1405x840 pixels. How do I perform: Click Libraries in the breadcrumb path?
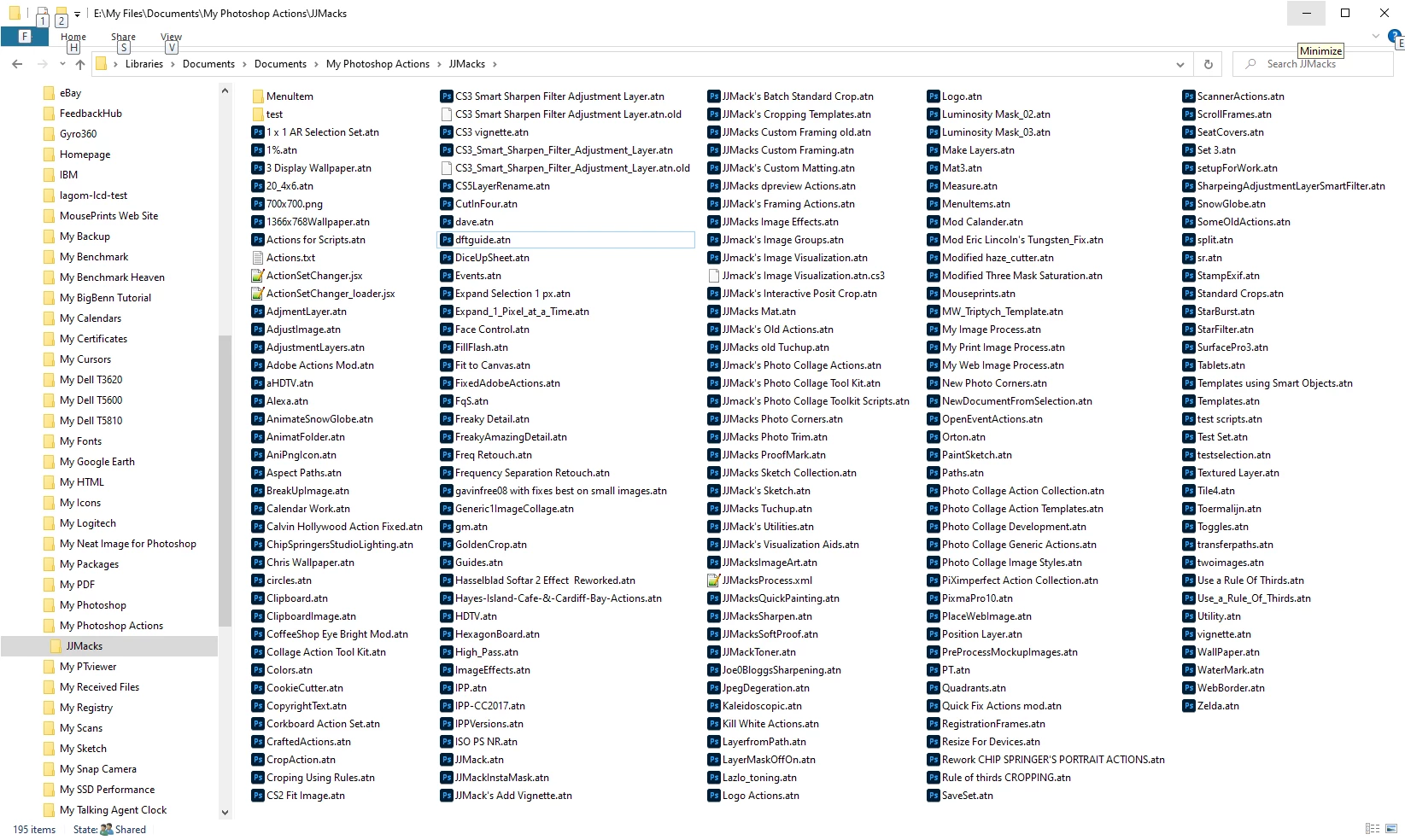[144, 64]
